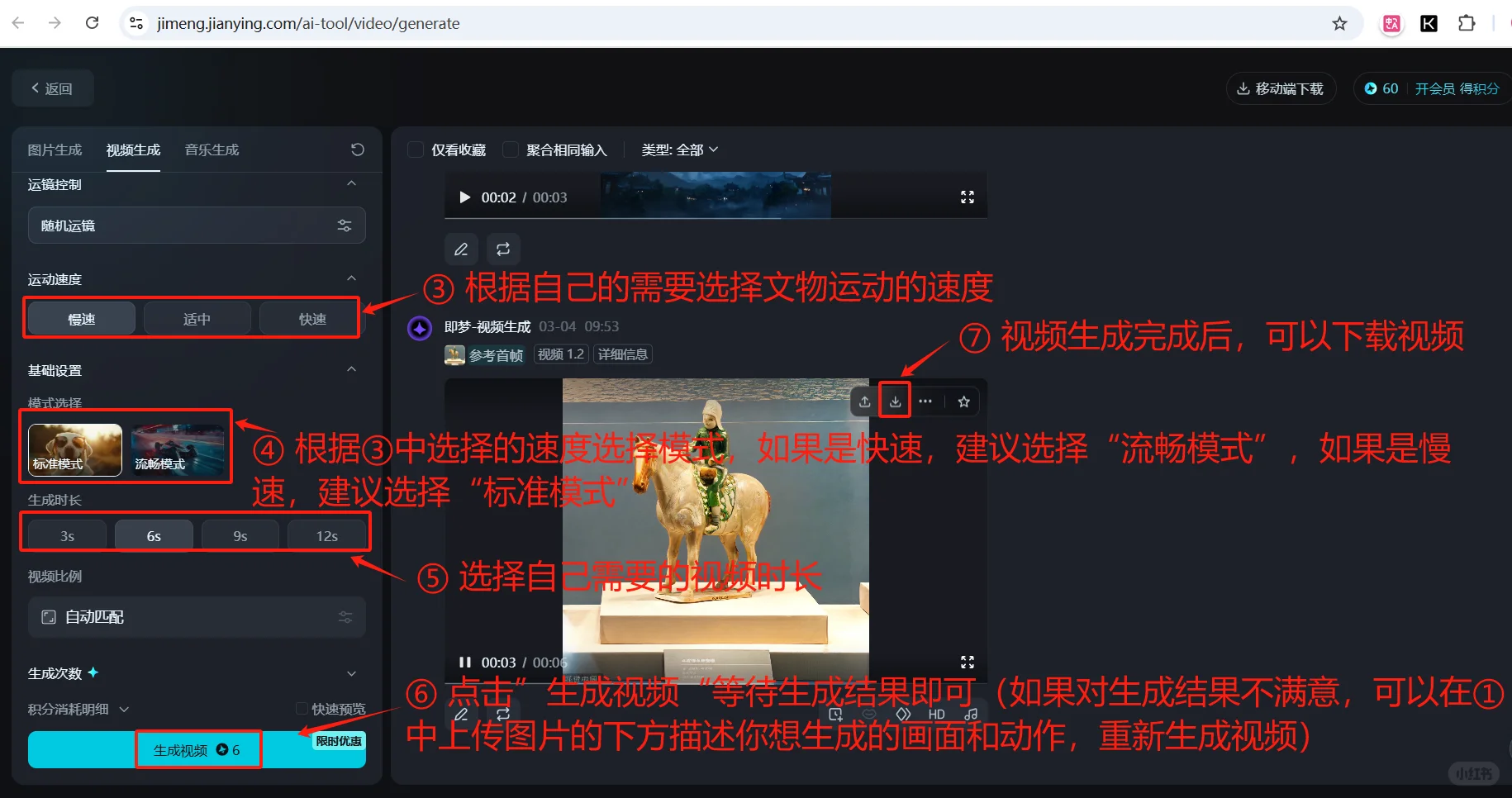This screenshot has height=798, width=1512.
Task: Collapse the 运镜控制 section
Action: pyautogui.click(x=351, y=183)
